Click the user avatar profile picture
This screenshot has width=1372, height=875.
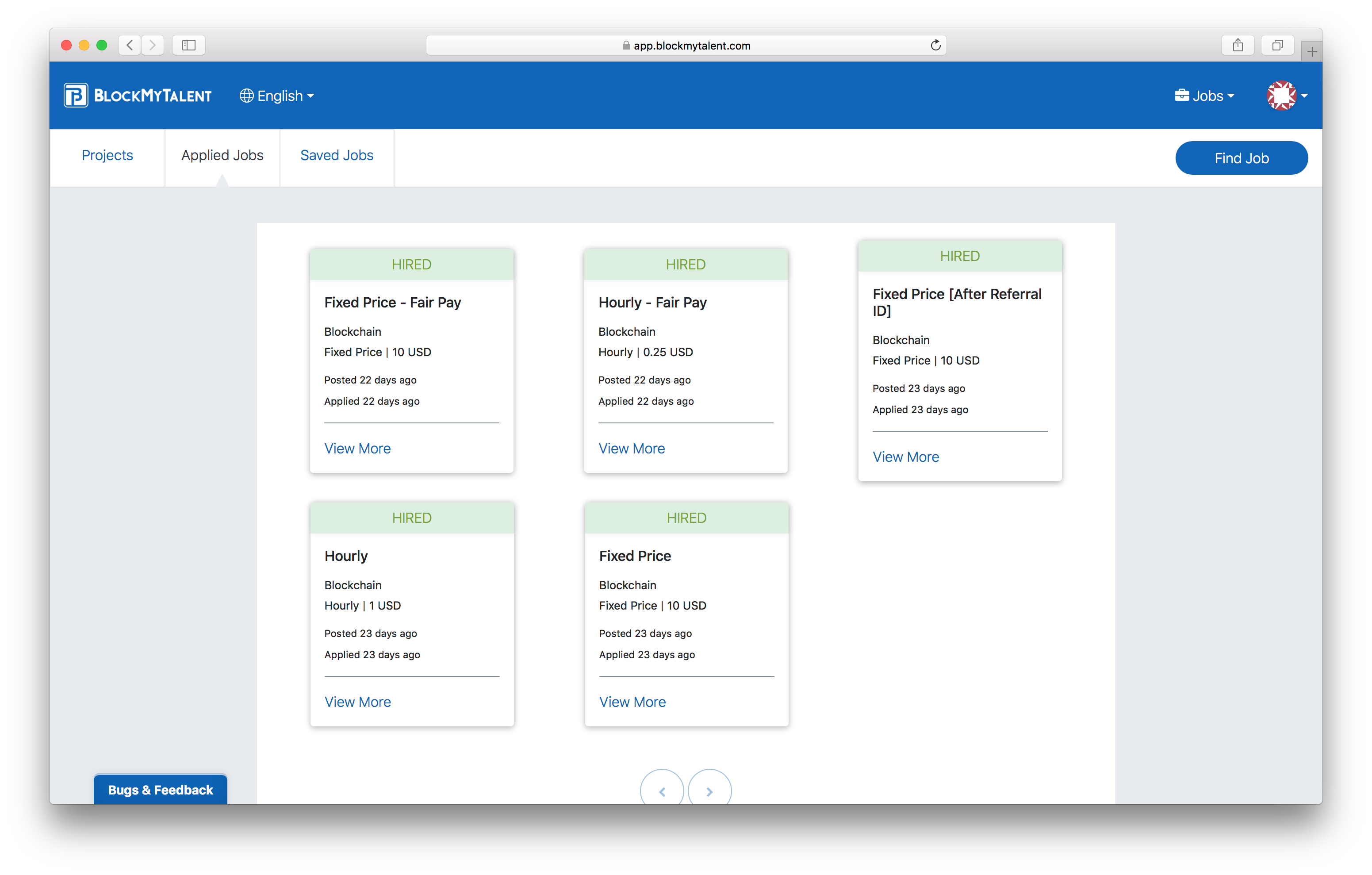coord(1281,95)
